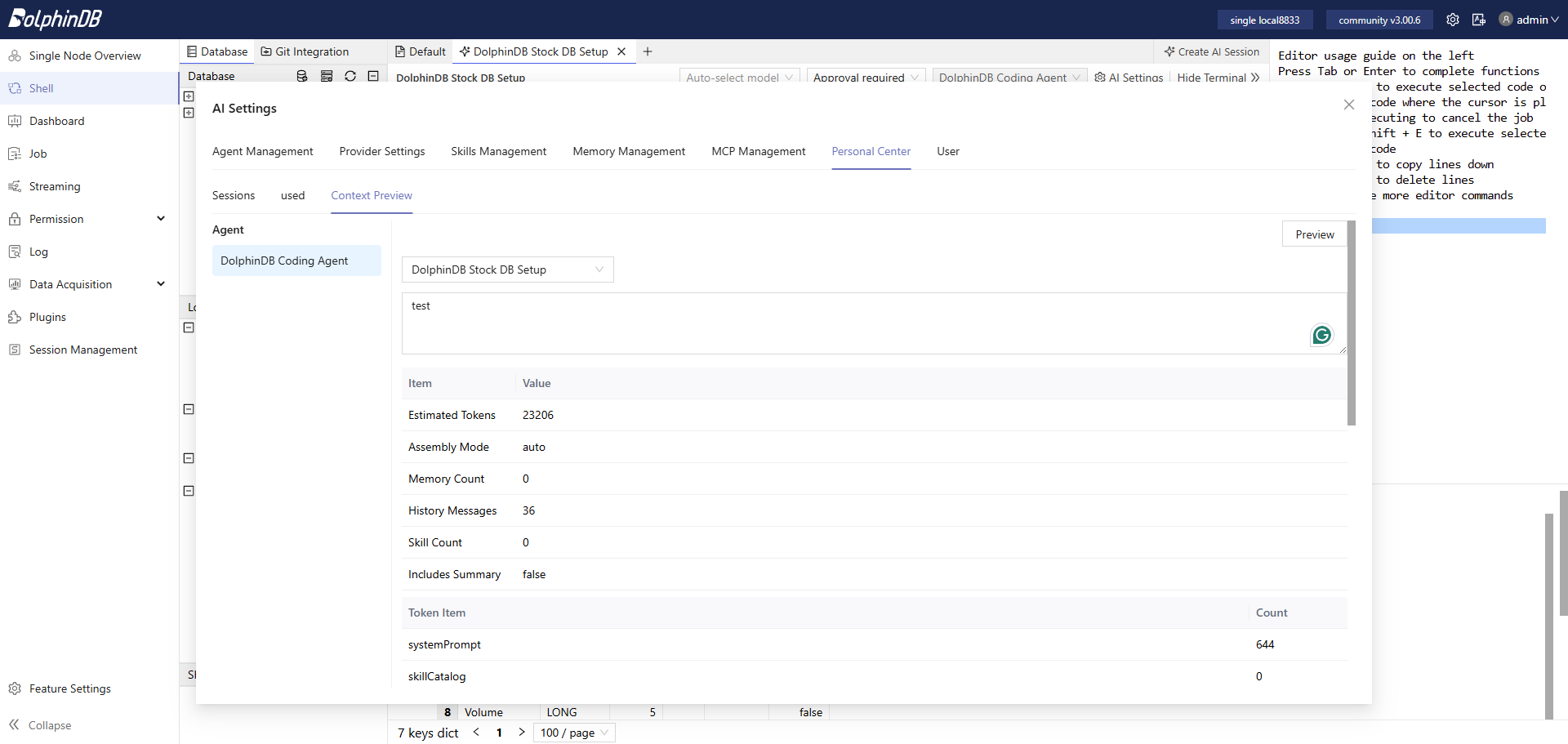
Task: Click the Shell icon in the sidebar
Action: coord(15,88)
